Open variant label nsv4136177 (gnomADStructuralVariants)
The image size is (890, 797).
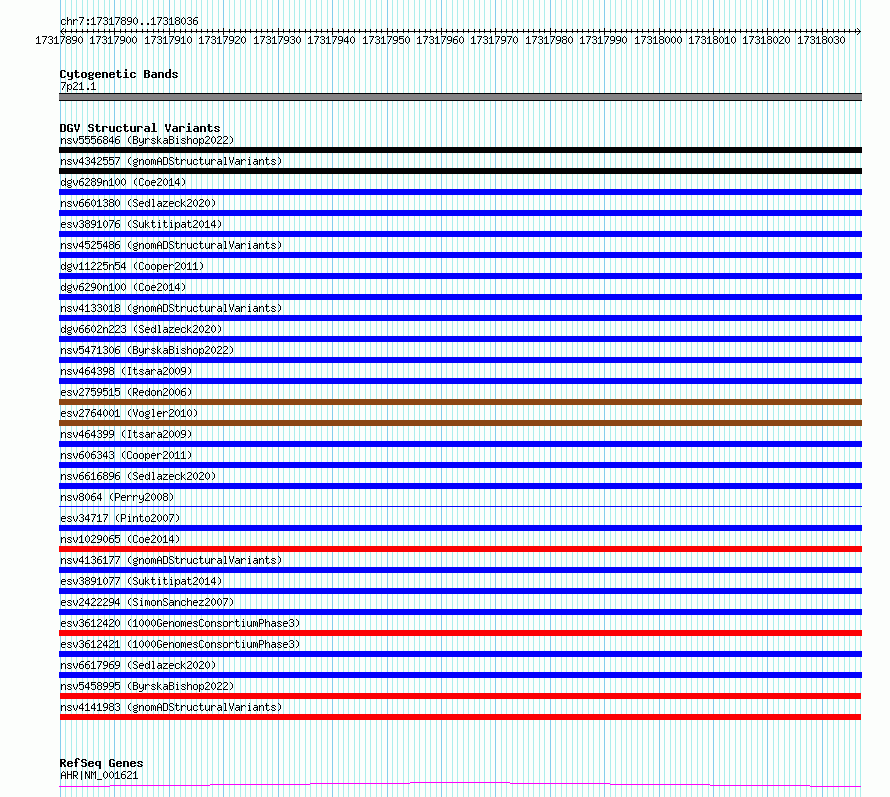171,560
